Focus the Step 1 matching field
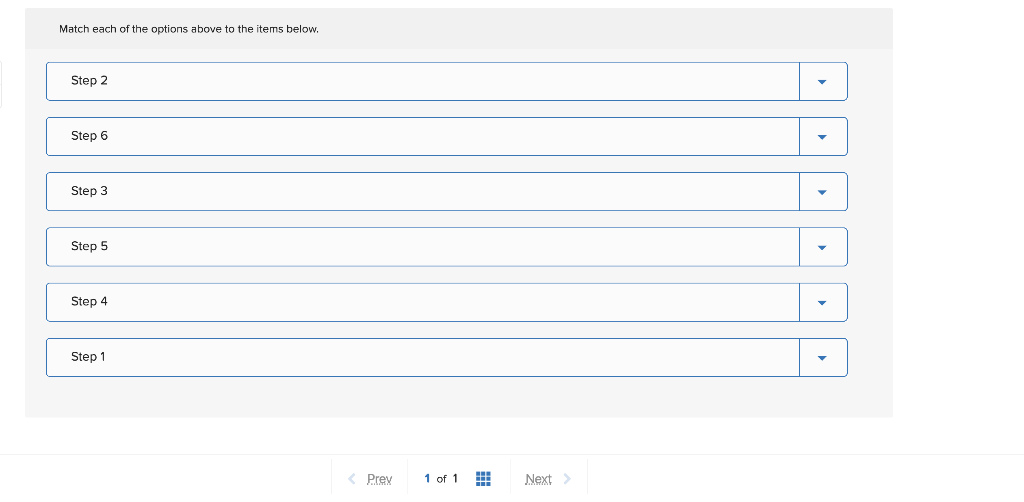 coord(422,357)
